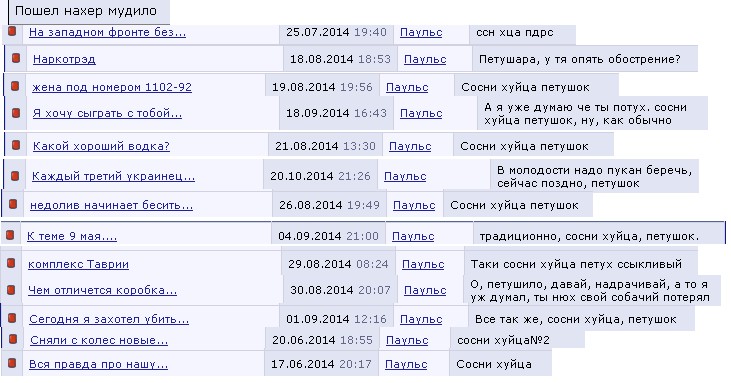Click the 29.08.2014 08:24 timestamp cell
731x383 pixels.
point(338,264)
